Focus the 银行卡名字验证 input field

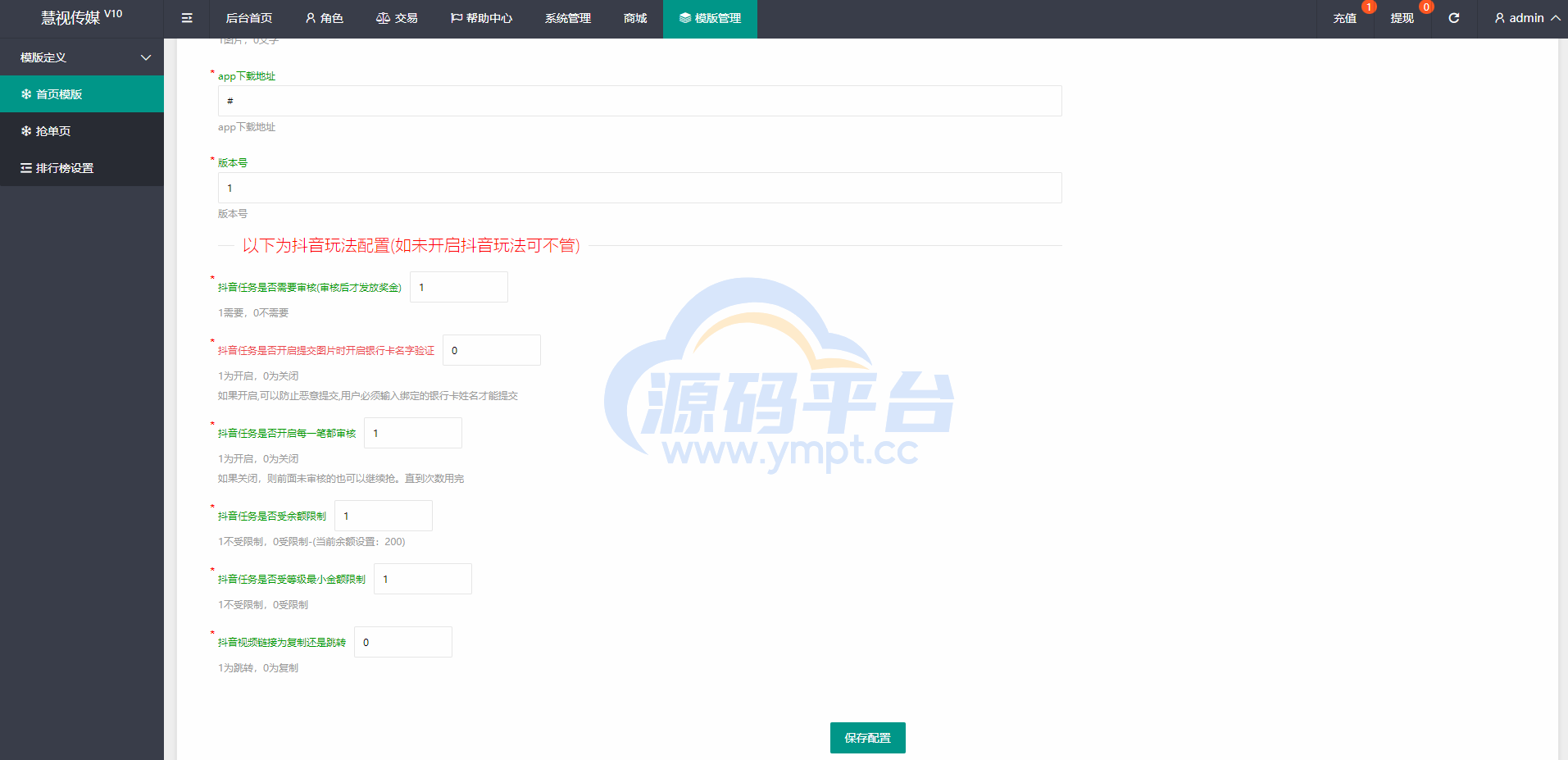(x=492, y=350)
